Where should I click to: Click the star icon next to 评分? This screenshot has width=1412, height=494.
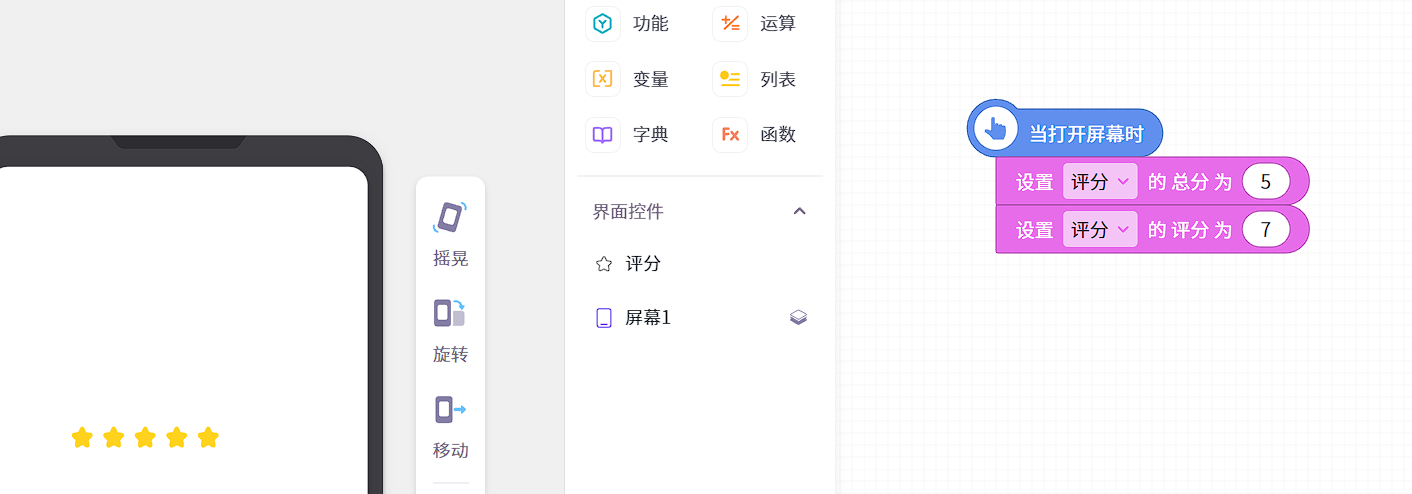(603, 264)
